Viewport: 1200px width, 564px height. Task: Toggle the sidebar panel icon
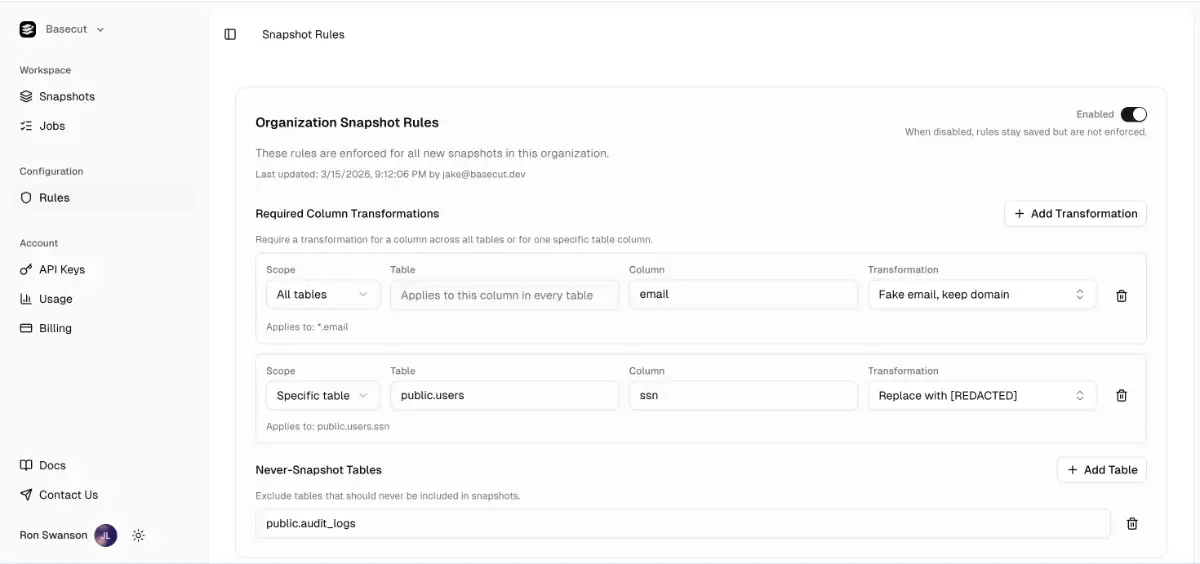(x=230, y=34)
